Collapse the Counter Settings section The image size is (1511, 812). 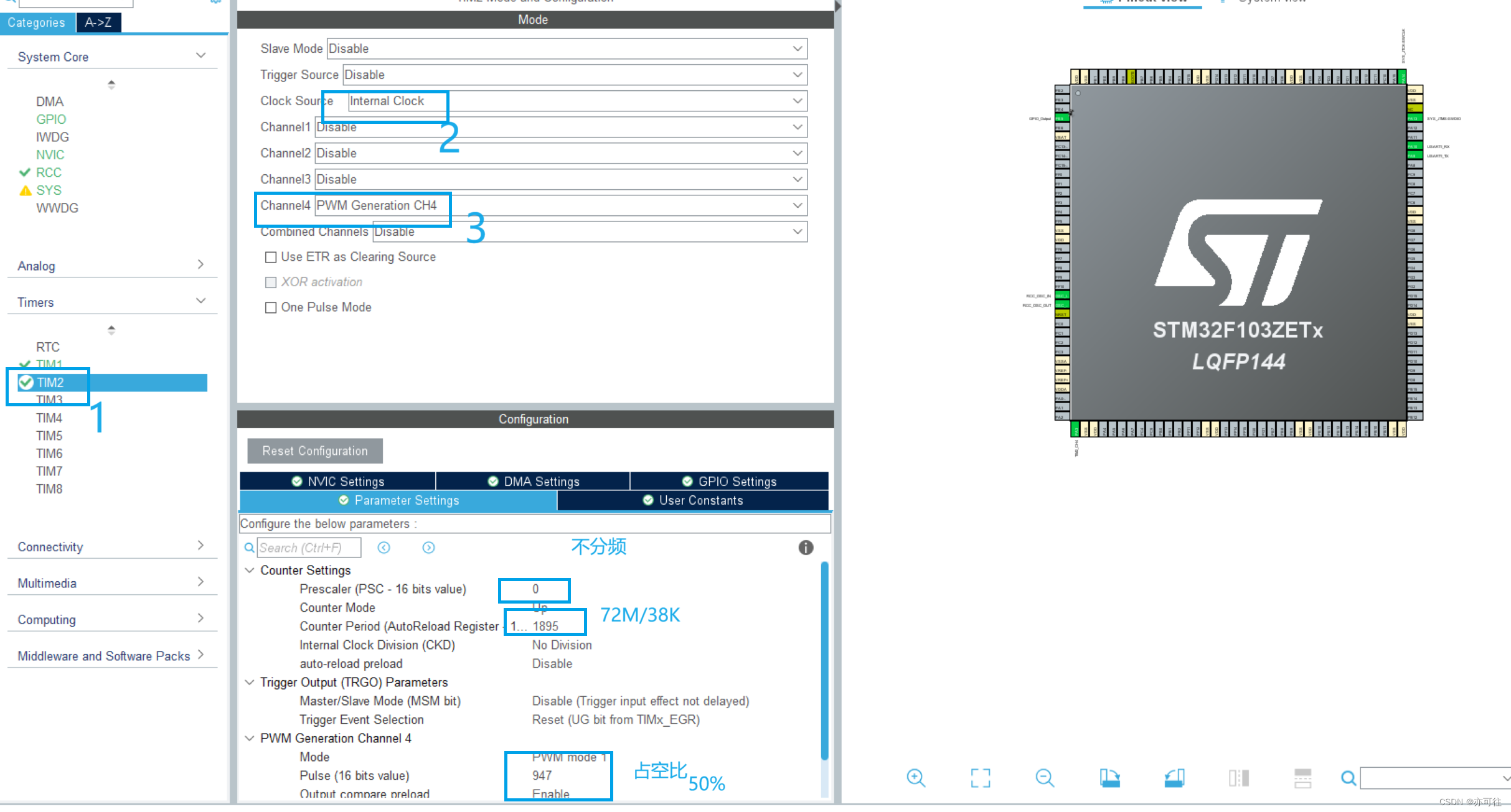[x=250, y=570]
